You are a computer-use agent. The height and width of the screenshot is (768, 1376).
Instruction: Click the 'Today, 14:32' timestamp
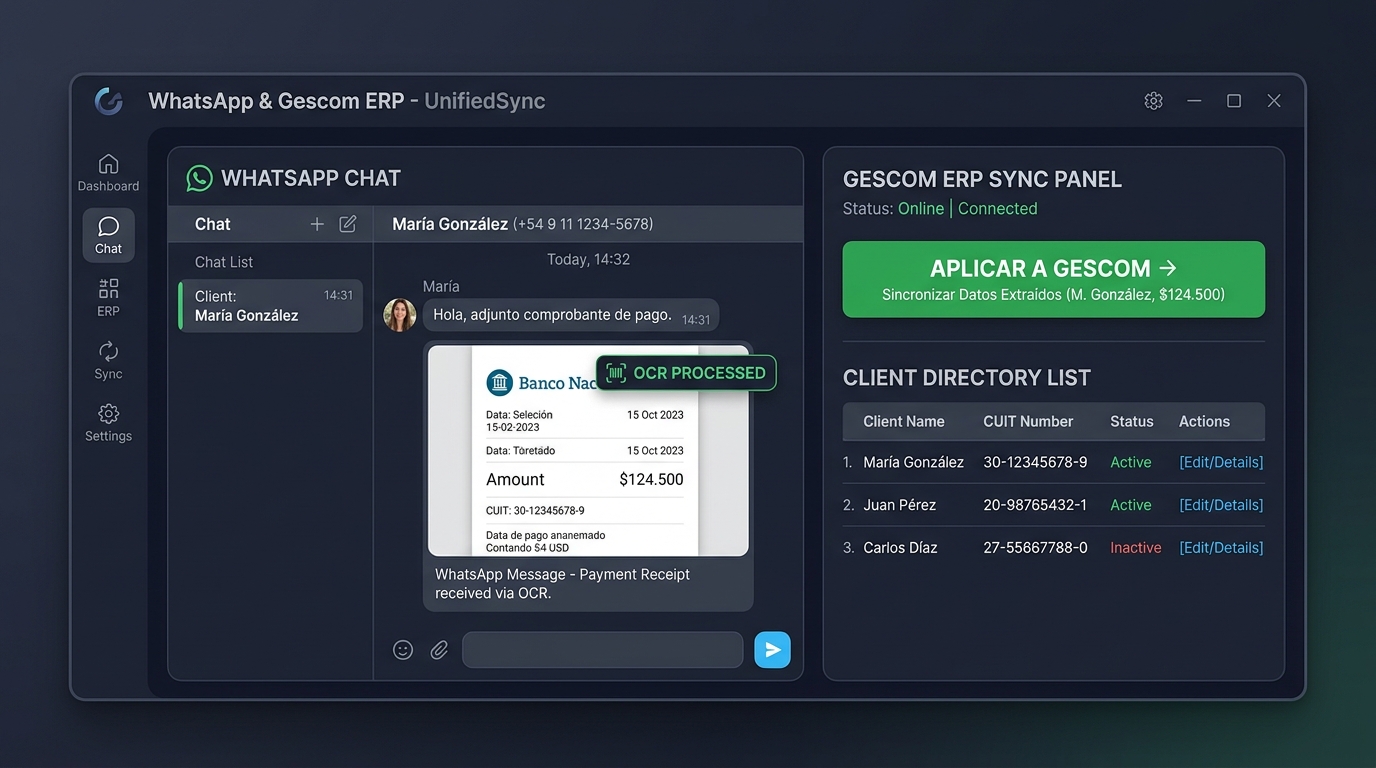pyautogui.click(x=588, y=259)
